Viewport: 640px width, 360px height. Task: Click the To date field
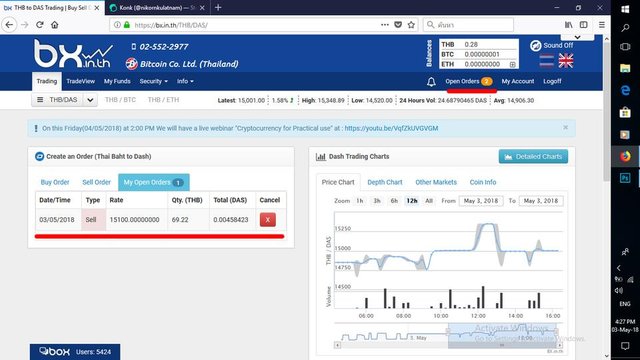(x=541, y=201)
